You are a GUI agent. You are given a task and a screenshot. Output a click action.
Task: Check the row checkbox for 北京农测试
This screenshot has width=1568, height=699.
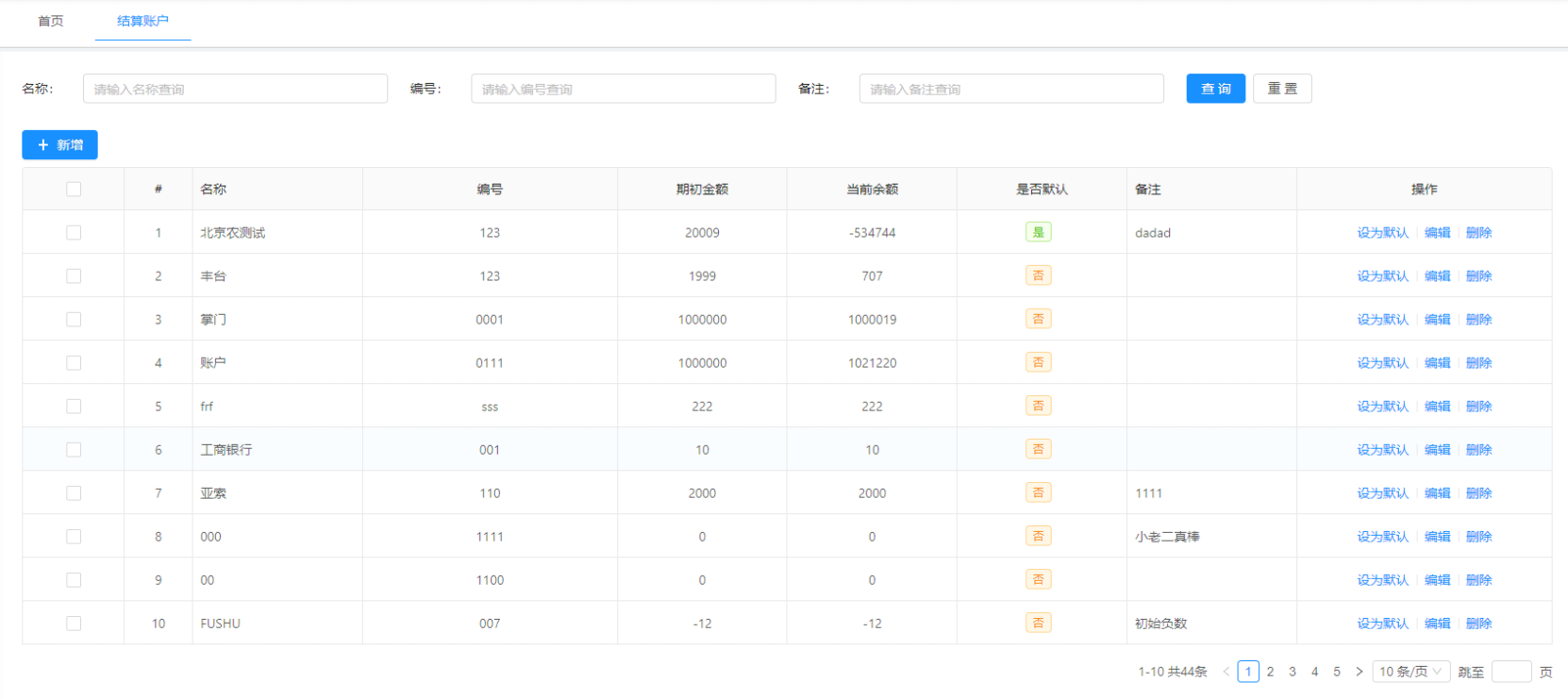pos(74,233)
